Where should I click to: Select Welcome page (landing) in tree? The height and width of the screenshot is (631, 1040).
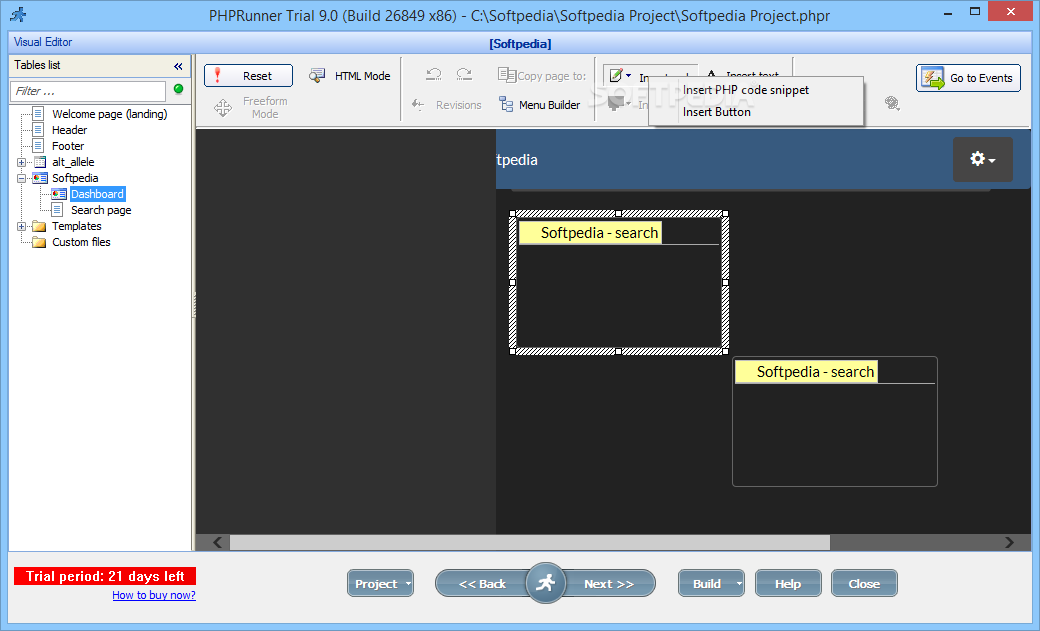[x=109, y=114]
